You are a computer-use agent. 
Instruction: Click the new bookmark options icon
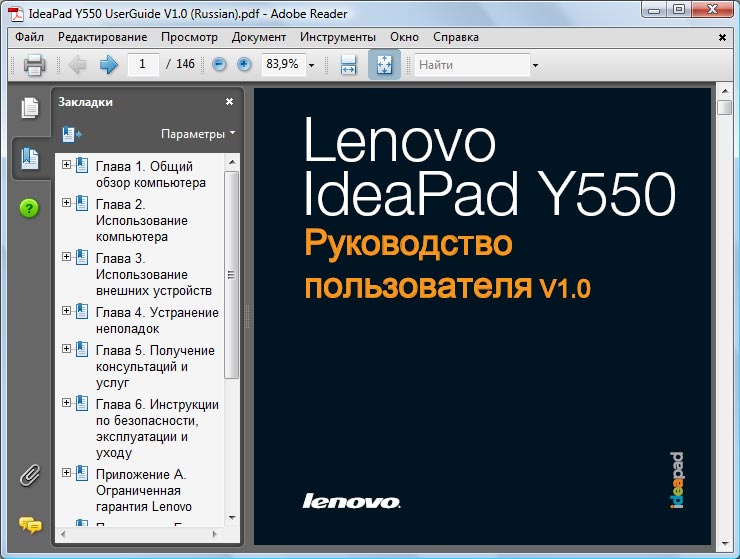[72, 135]
